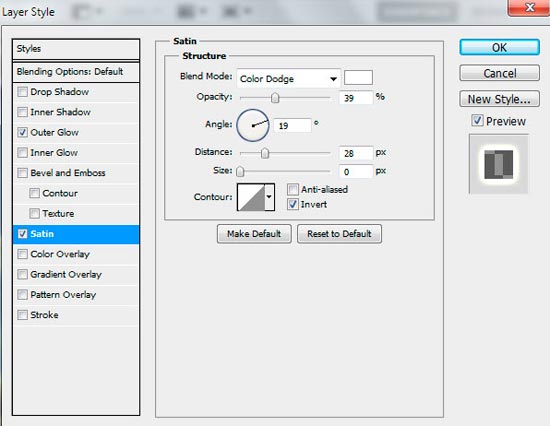The image size is (550, 426).
Task: Click the Angle dial control
Action: (253, 125)
